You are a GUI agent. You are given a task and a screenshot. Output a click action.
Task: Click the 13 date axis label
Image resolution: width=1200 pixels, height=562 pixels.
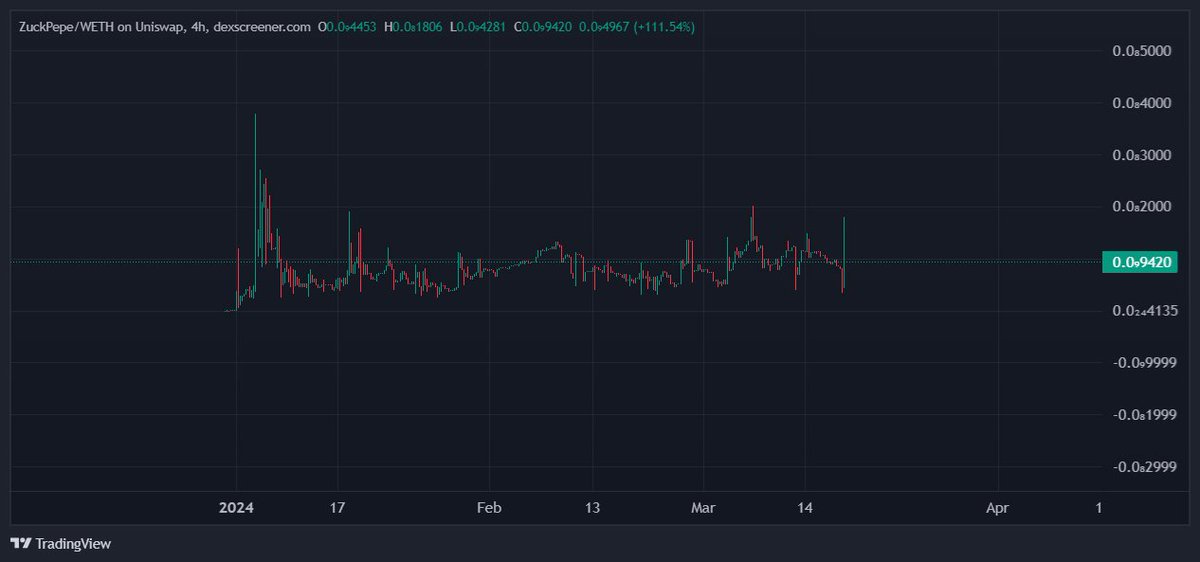pyautogui.click(x=593, y=507)
